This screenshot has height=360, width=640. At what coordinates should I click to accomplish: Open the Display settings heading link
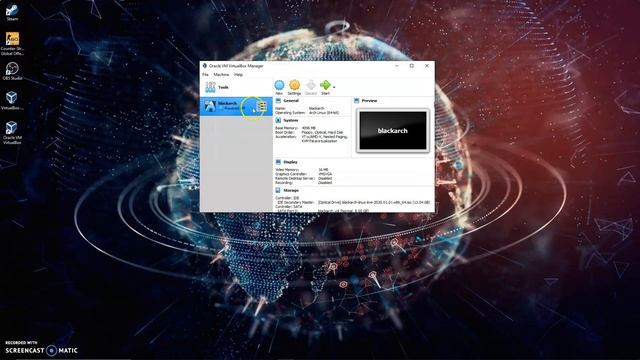coord(291,162)
